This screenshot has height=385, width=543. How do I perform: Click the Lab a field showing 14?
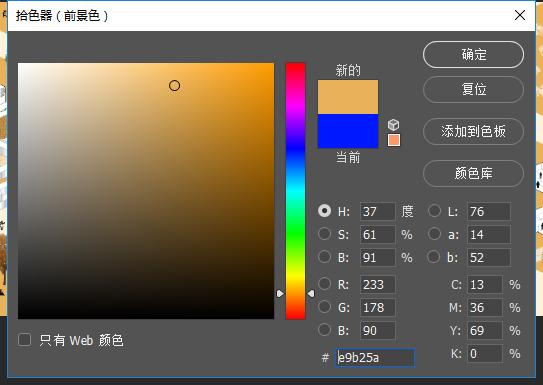click(489, 234)
